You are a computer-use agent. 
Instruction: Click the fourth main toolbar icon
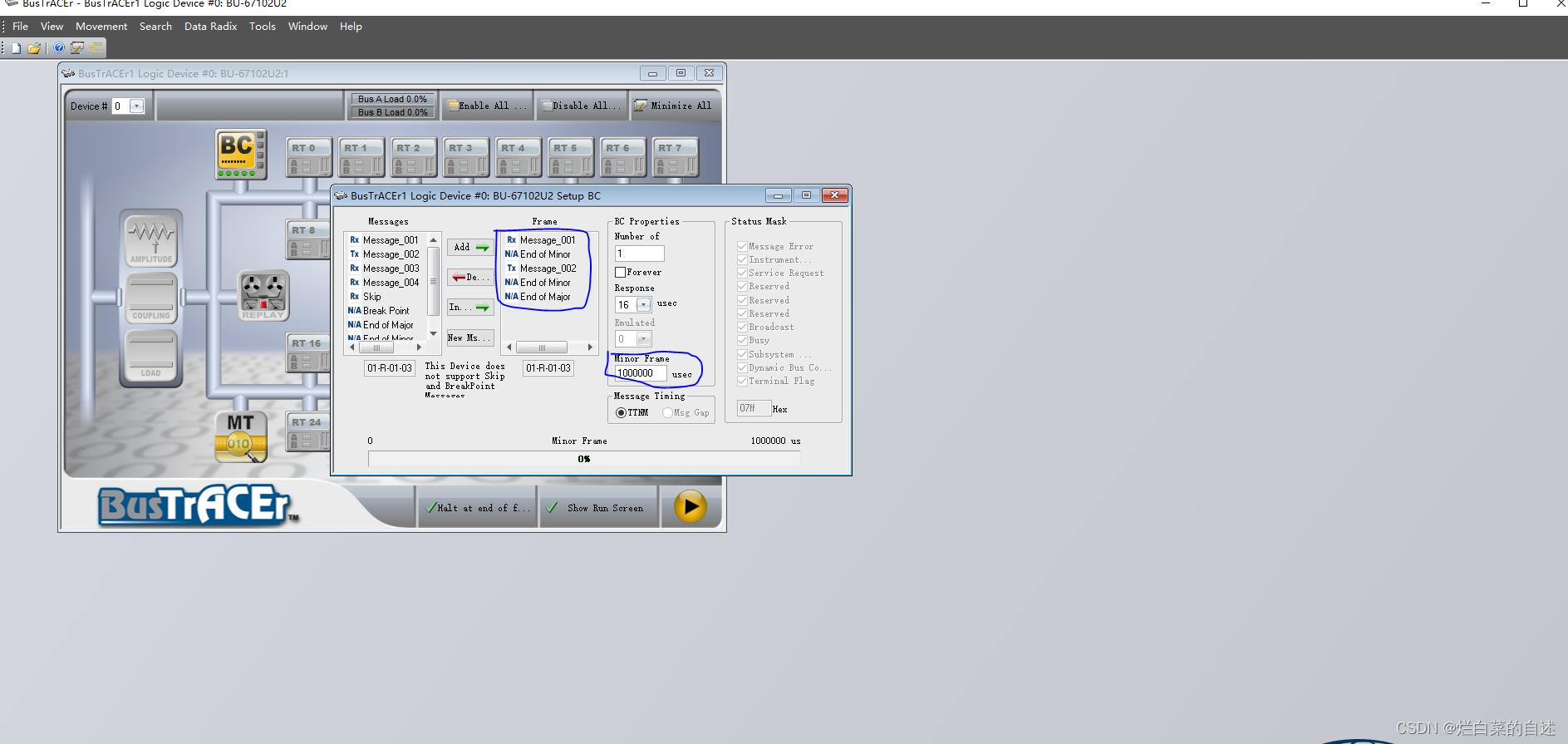click(x=77, y=48)
